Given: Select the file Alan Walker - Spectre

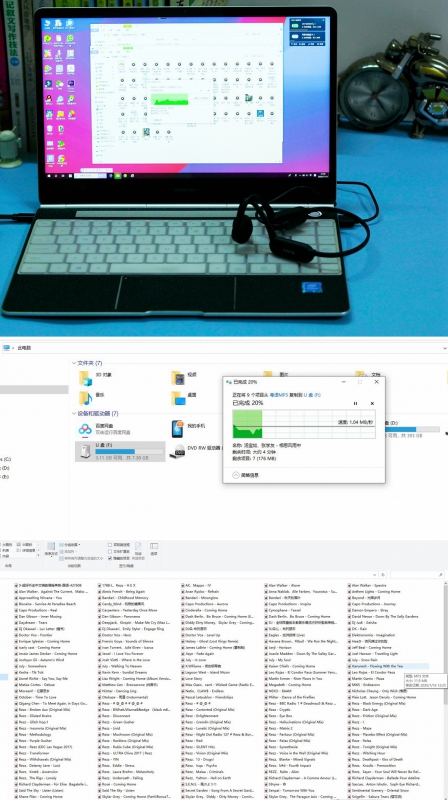Looking at the screenshot, I should tap(369, 586).
